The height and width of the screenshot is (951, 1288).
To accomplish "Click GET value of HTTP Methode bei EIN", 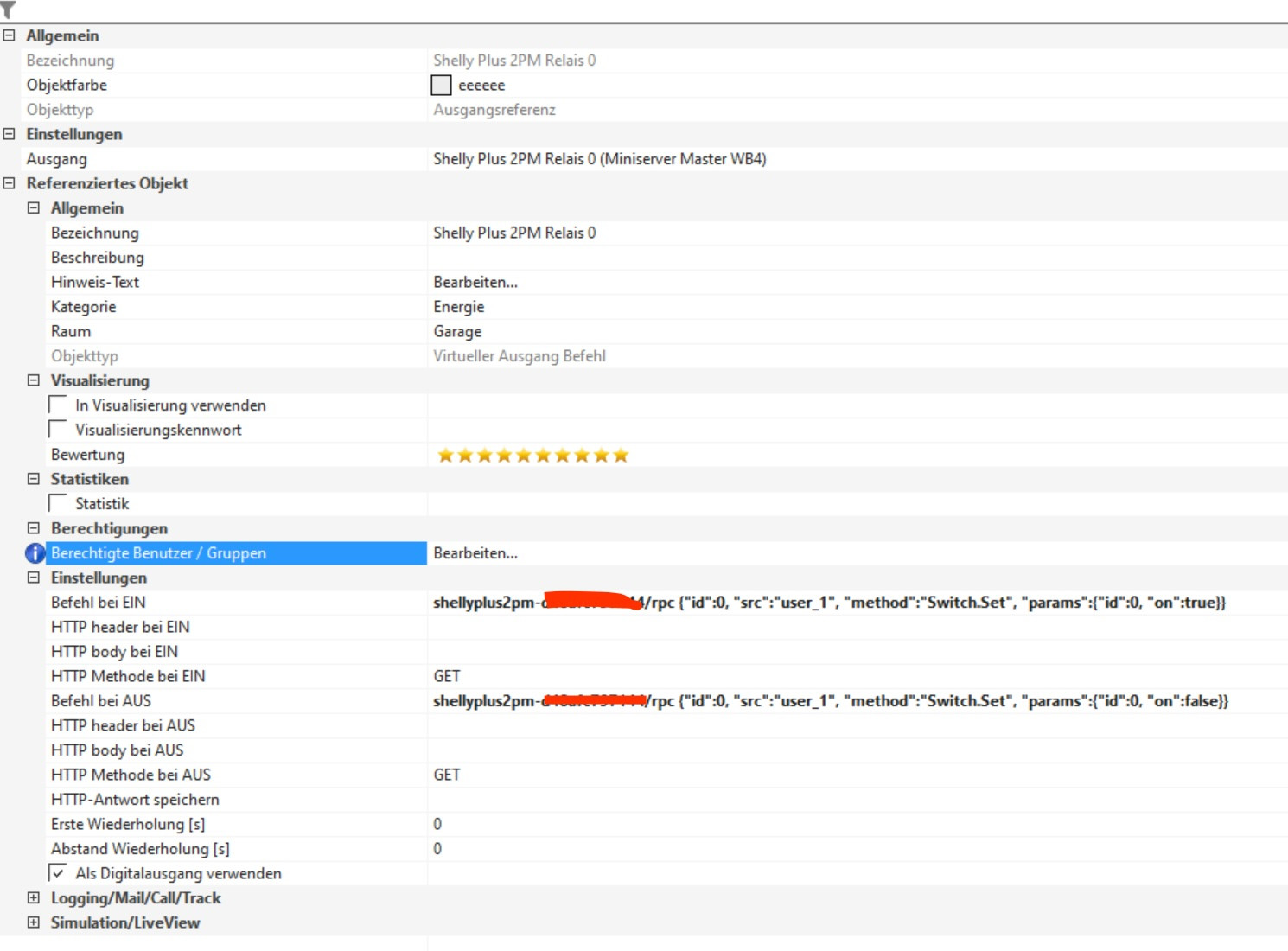I will tap(447, 676).
